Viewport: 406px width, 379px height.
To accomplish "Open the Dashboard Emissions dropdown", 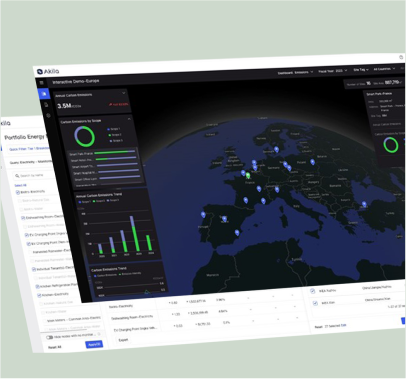I will (295, 72).
